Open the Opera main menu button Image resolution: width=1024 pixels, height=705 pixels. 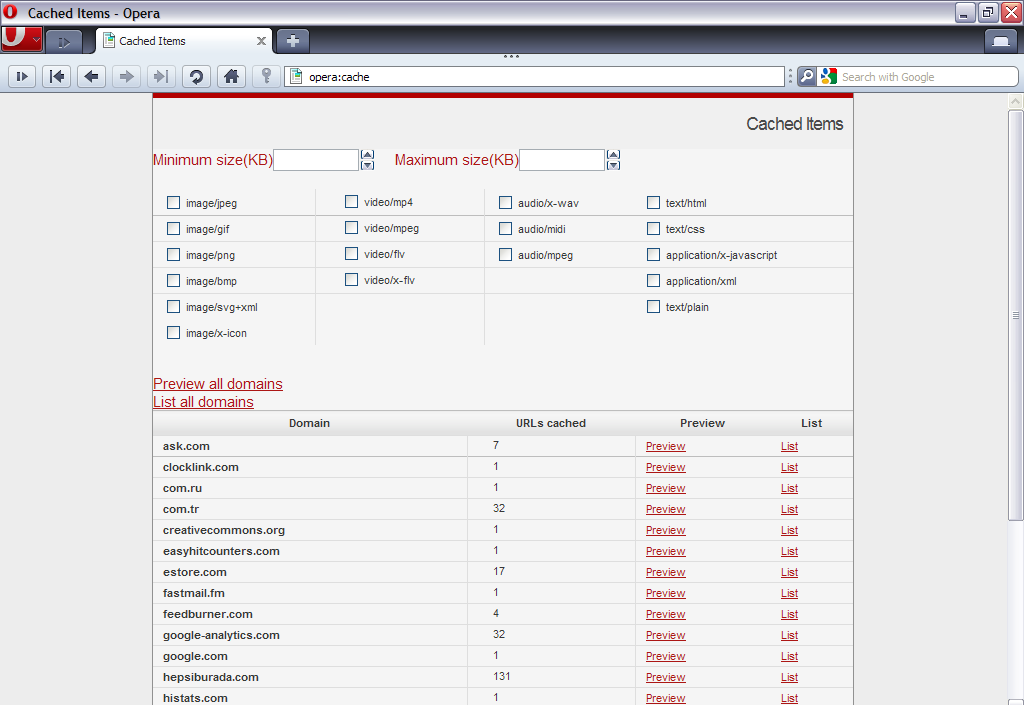tap(22, 39)
